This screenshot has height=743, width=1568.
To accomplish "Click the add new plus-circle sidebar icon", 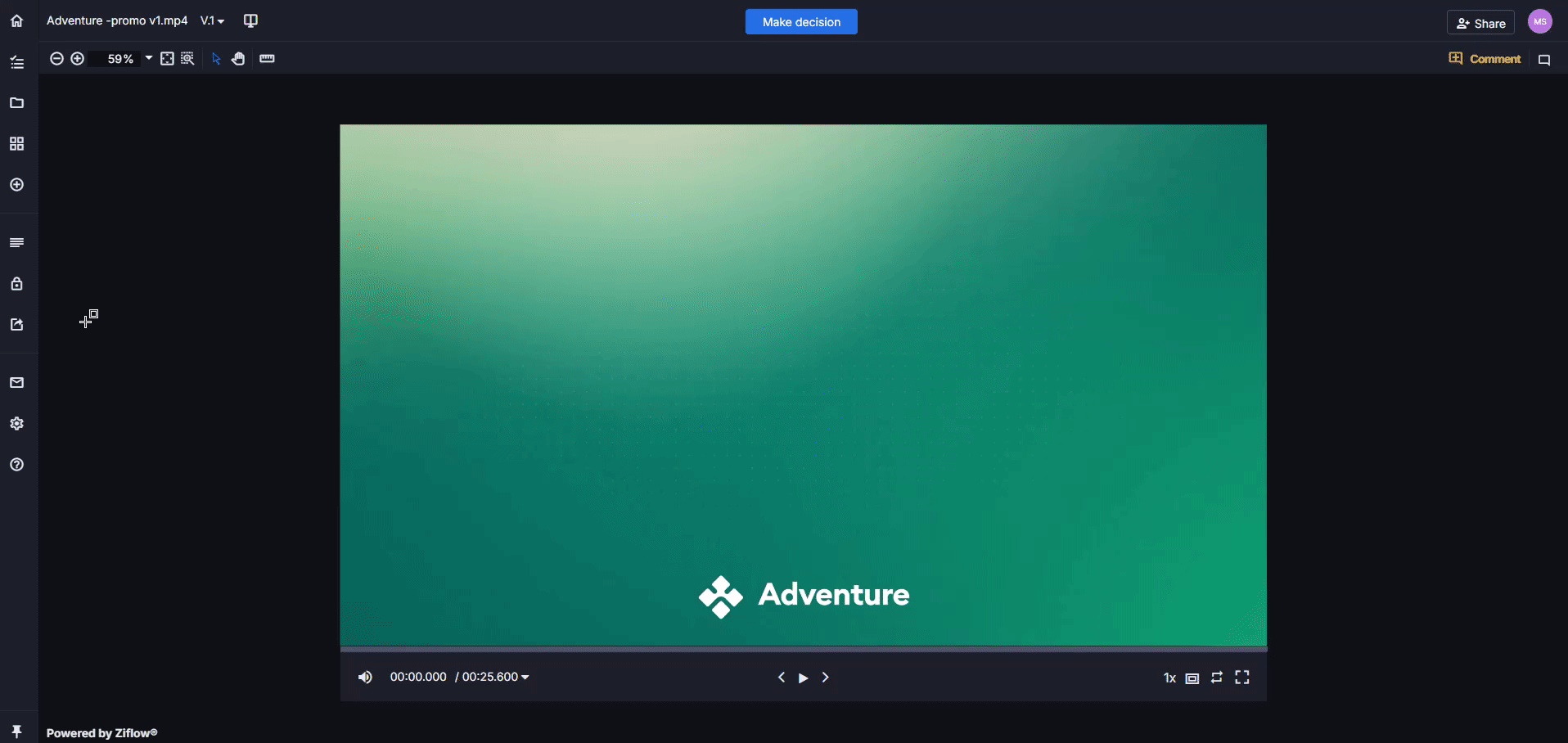I will tap(16, 185).
